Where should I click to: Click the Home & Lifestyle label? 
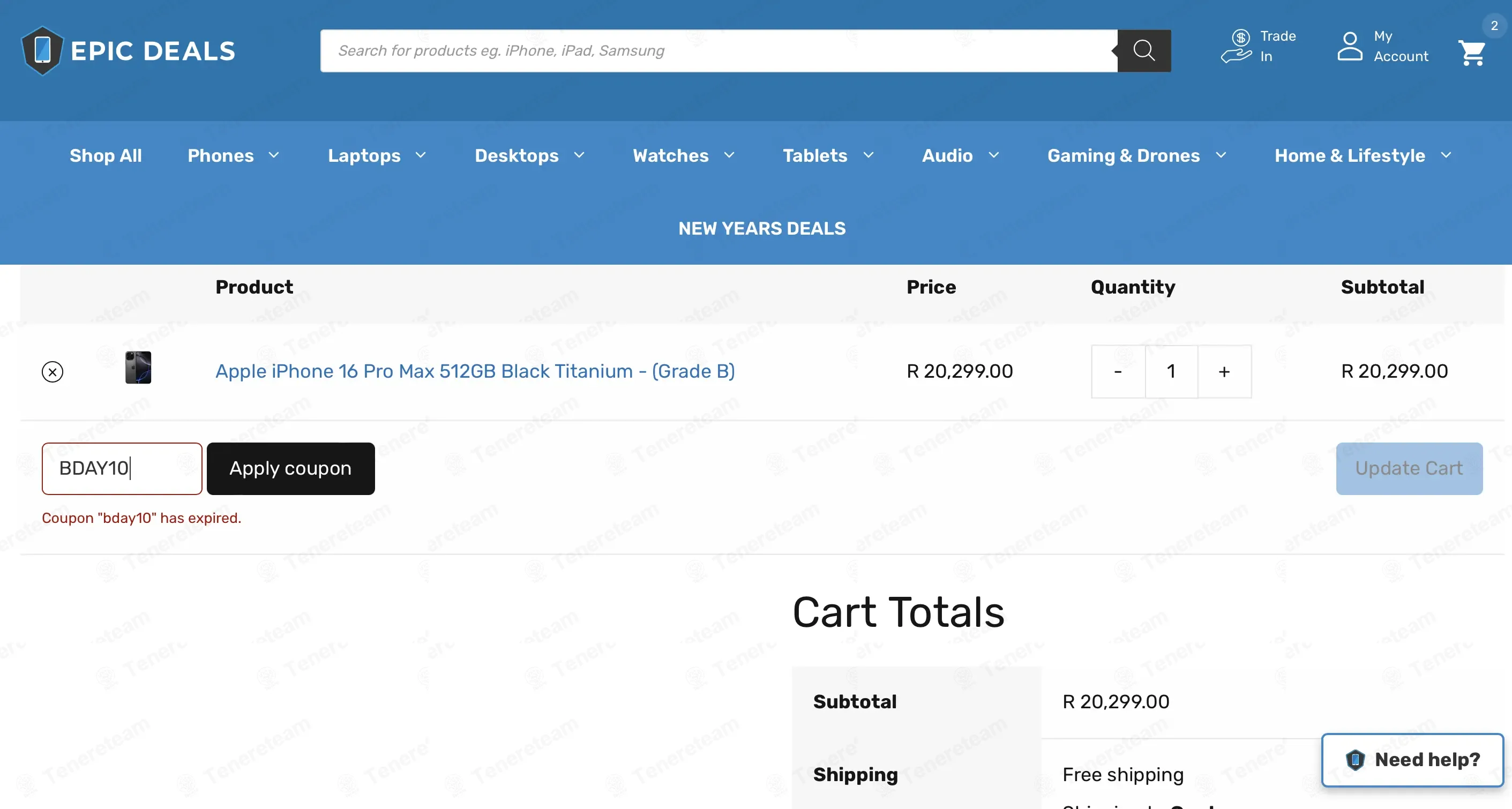(x=1350, y=155)
